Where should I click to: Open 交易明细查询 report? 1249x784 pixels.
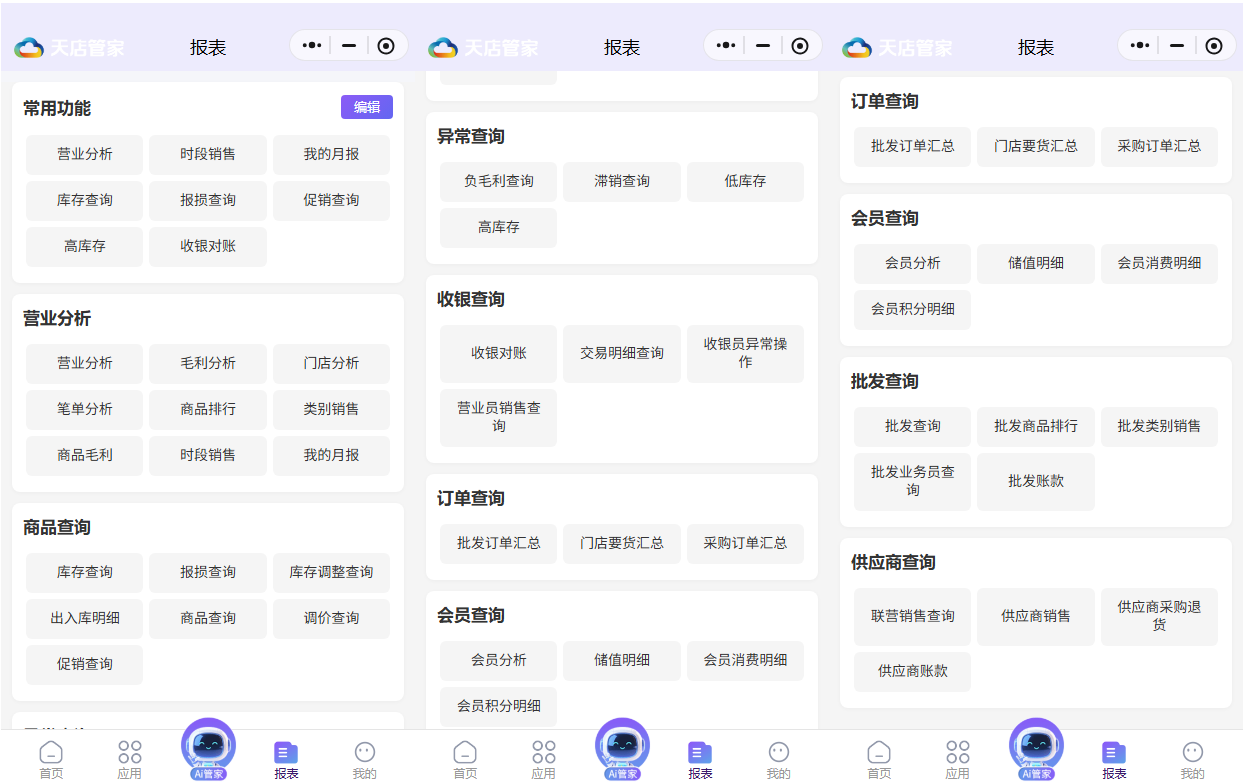click(x=621, y=353)
